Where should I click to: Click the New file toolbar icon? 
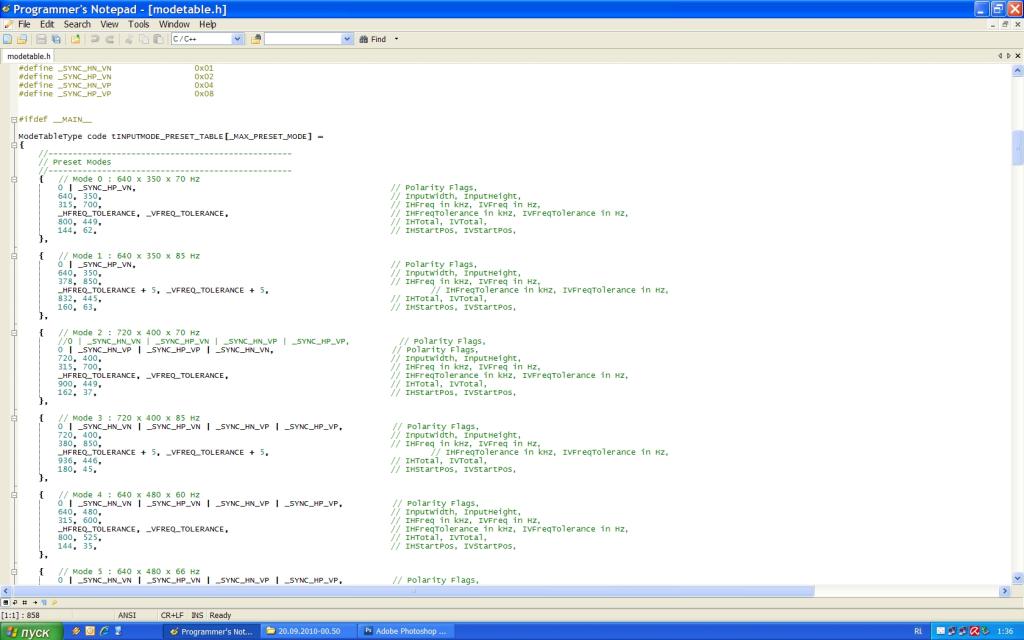[8, 39]
